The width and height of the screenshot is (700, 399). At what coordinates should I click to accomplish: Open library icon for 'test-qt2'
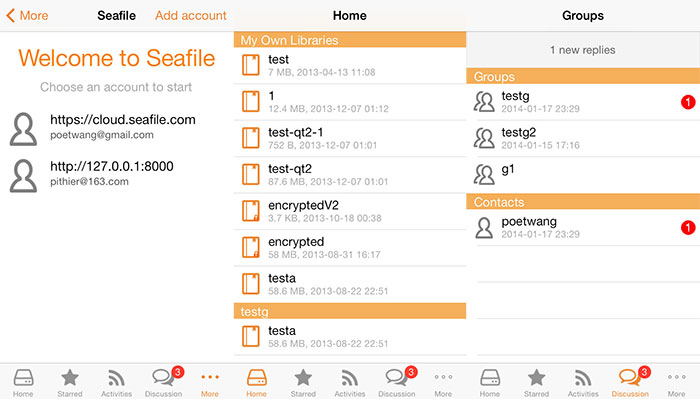[251, 175]
